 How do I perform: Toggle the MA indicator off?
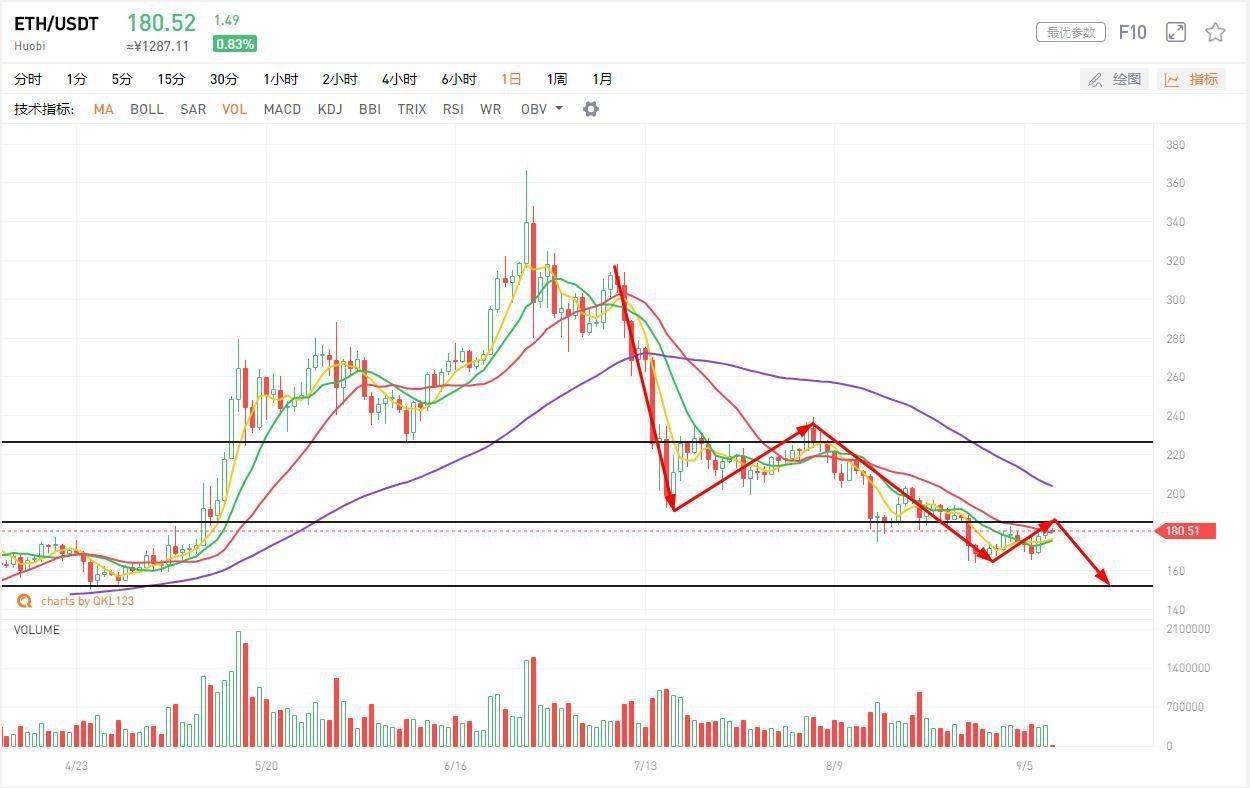click(103, 109)
